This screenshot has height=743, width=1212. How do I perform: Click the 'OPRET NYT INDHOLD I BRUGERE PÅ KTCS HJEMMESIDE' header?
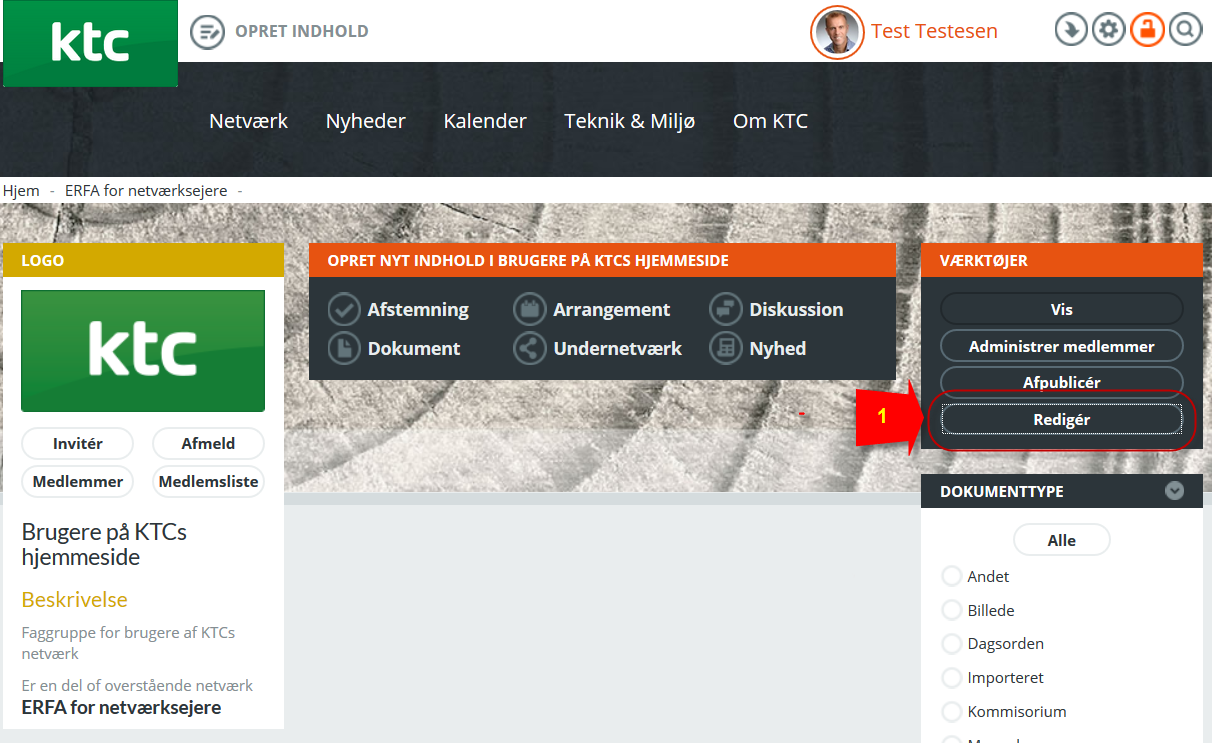pos(602,260)
